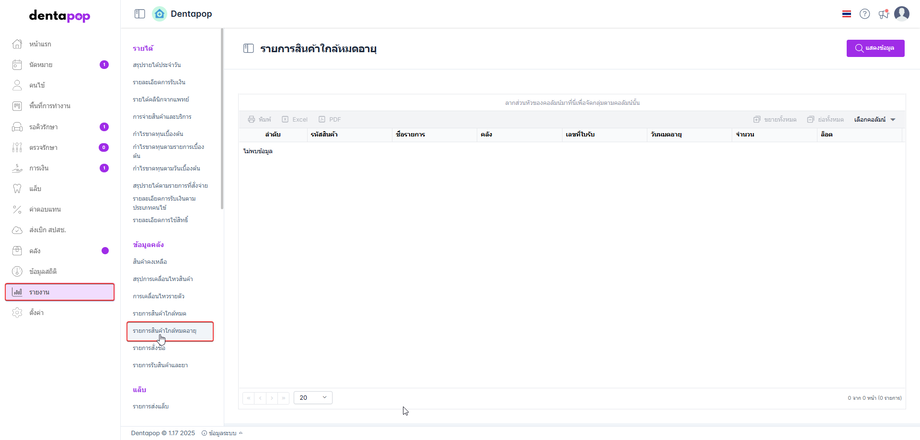Click the panel icon beside the page title

click(248, 49)
